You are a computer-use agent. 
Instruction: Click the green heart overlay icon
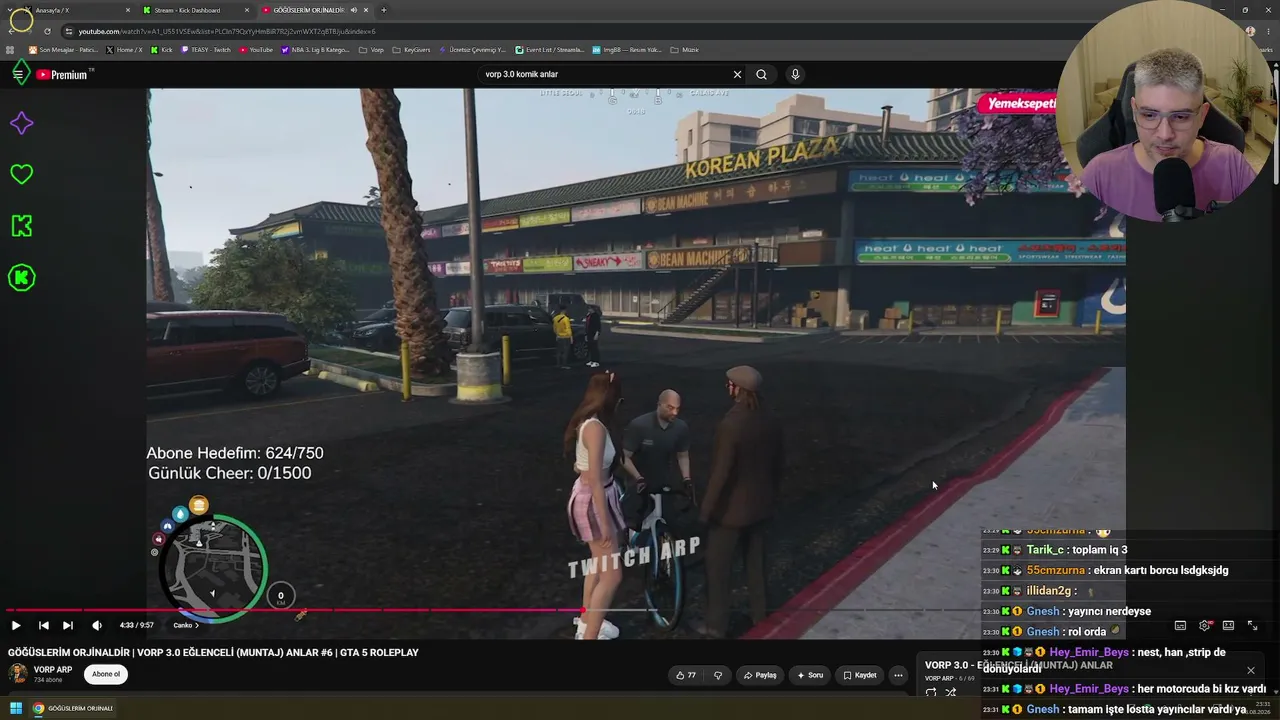(21, 174)
